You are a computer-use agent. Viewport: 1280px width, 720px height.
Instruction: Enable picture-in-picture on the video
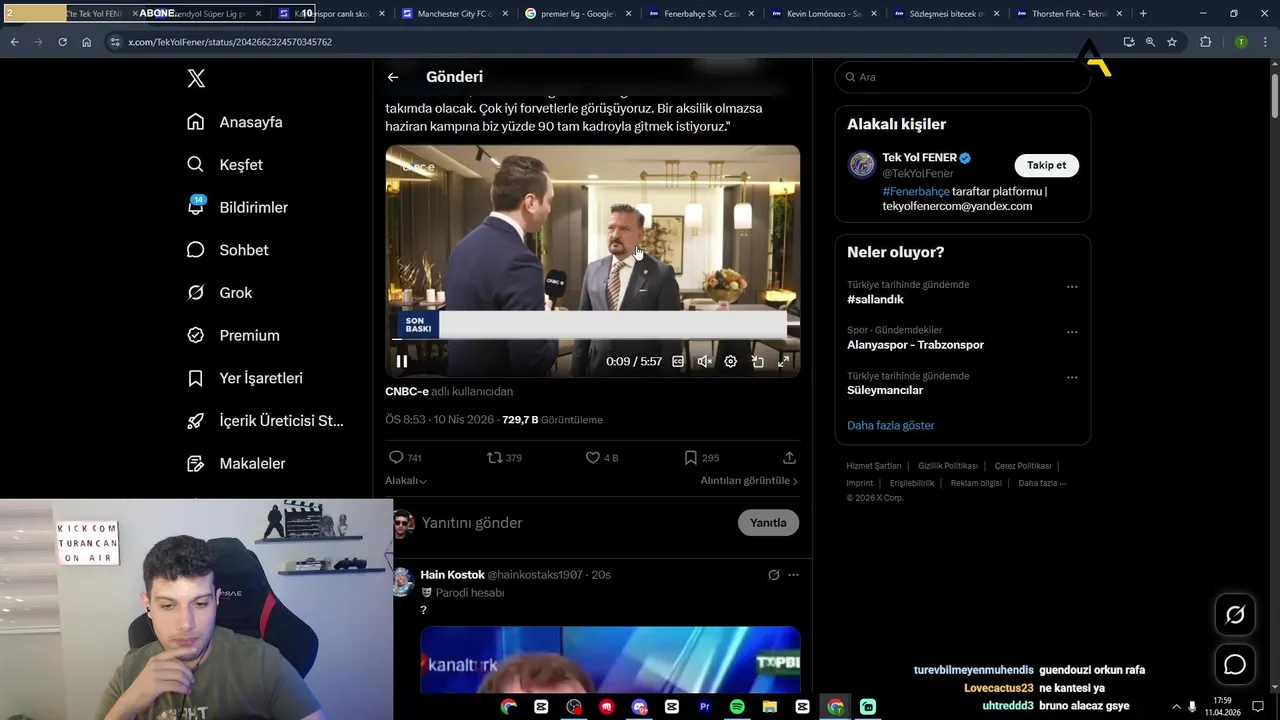point(757,361)
